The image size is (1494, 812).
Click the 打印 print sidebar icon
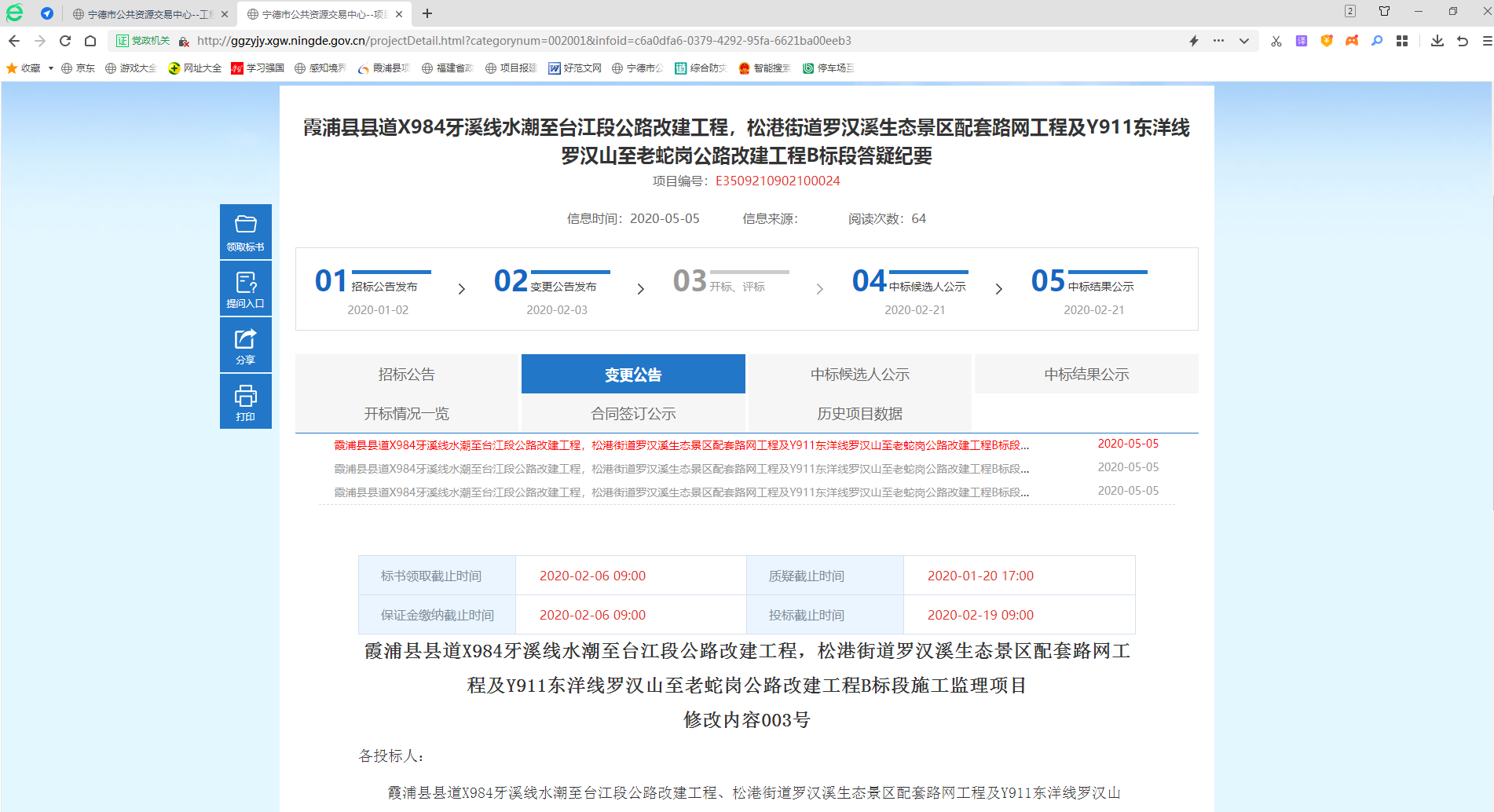pyautogui.click(x=245, y=401)
